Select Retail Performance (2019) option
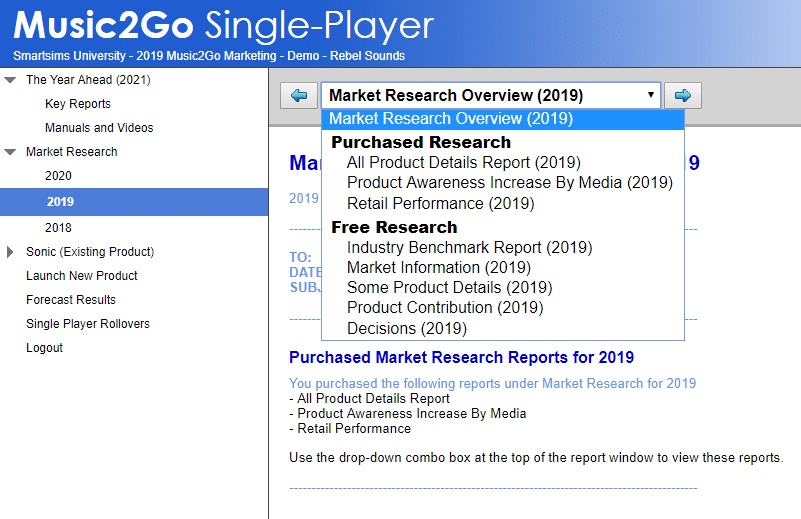Screen dimensions: 801x519 click(x=440, y=203)
